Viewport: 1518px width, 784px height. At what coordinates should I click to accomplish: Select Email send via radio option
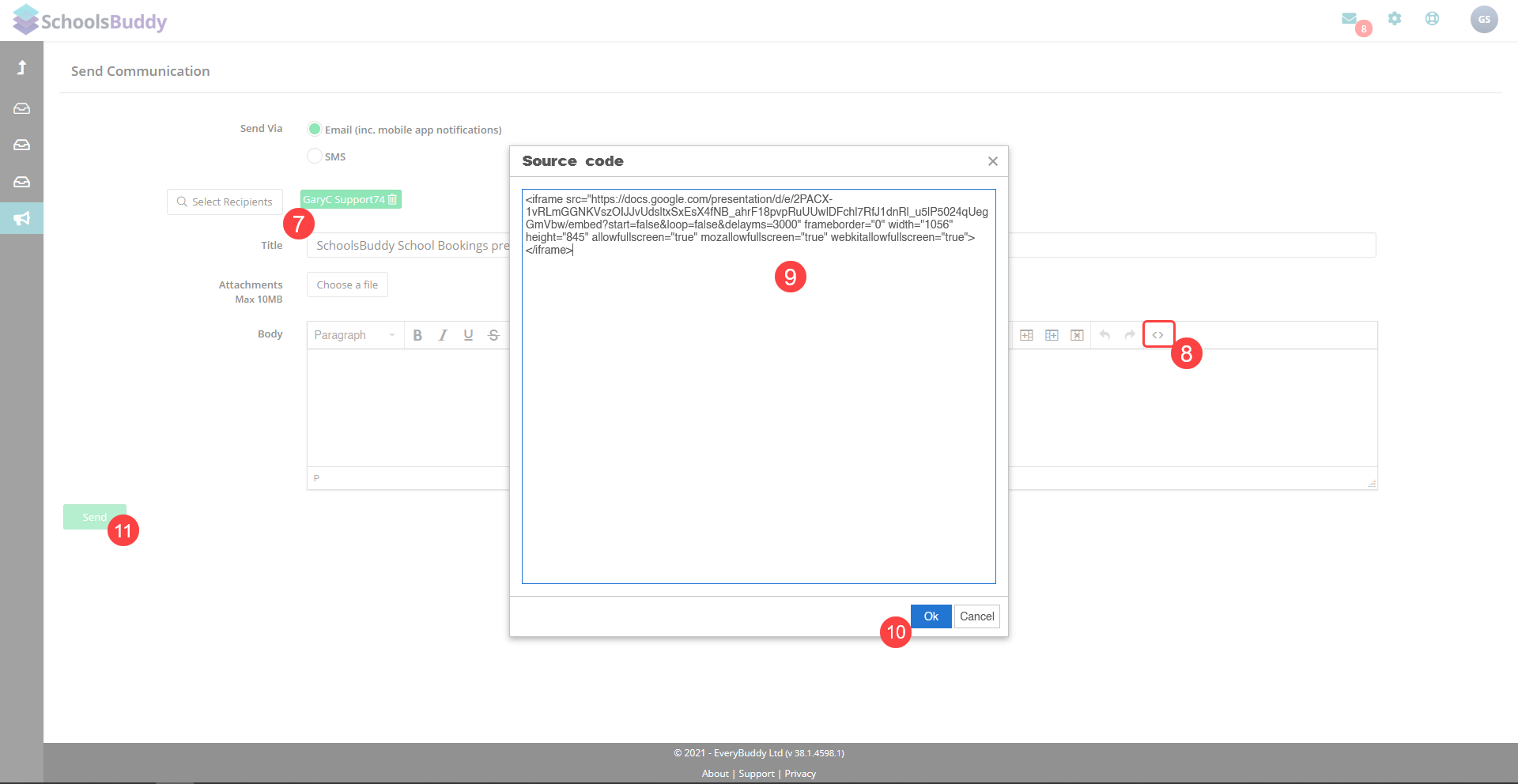pos(315,129)
